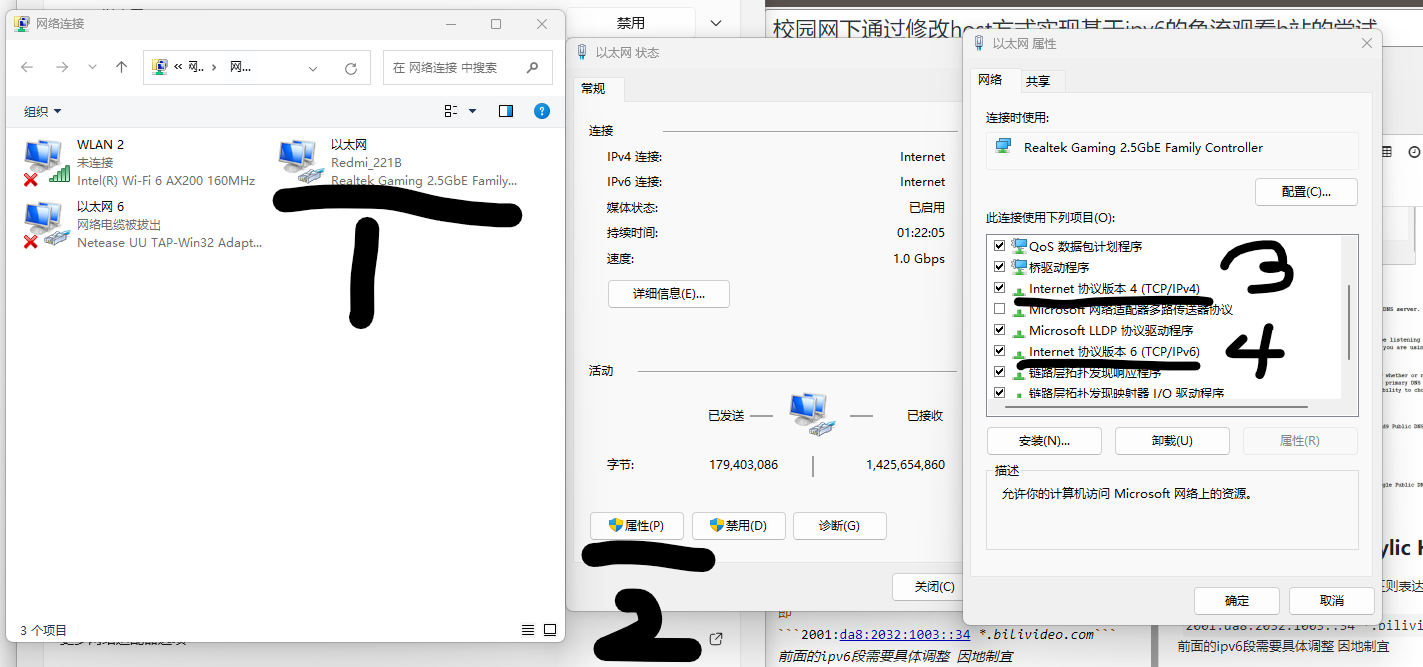
Task: Click 关闭(C) button in status dialog
Action: (x=926, y=586)
